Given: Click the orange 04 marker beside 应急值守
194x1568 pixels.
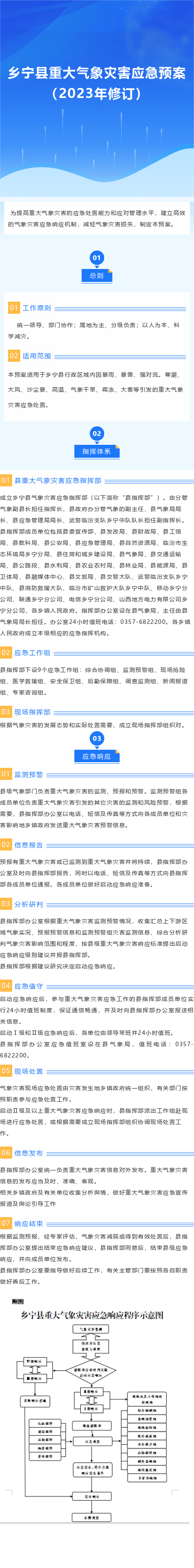Looking at the screenshot, I should click(x=6, y=986).
